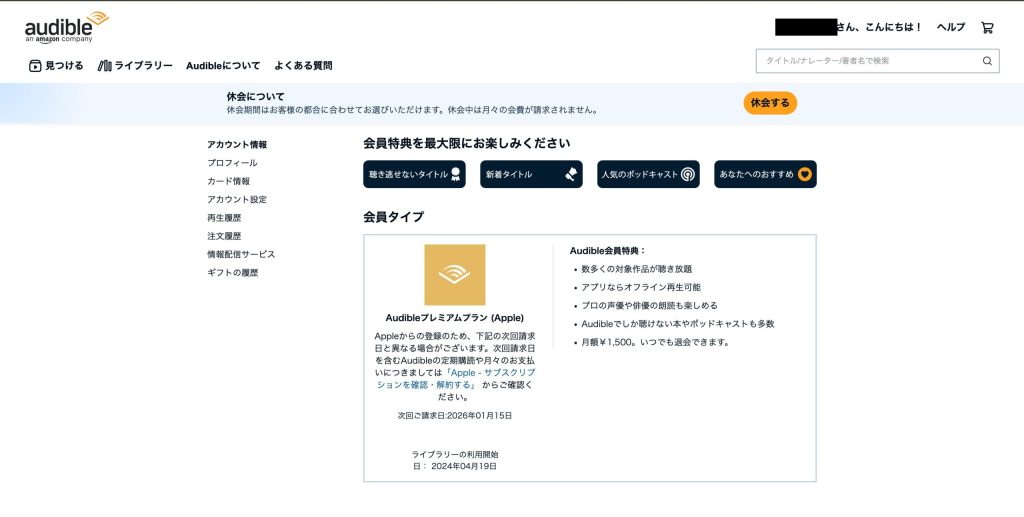The height and width of the screenshot is (517, 1024).
Task: Open ギフトの履歴 in the sidebar
Action: tap(232, 272)
